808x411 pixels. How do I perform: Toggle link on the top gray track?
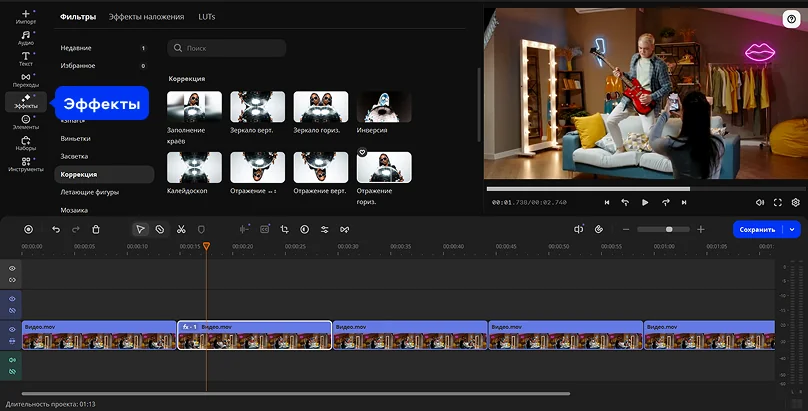[12, 280]
